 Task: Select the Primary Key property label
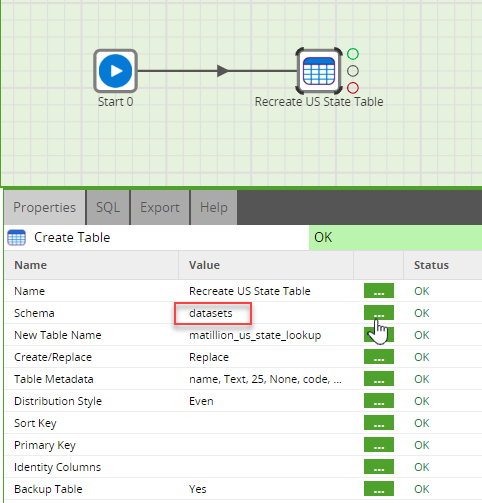(x=45, y=445)
